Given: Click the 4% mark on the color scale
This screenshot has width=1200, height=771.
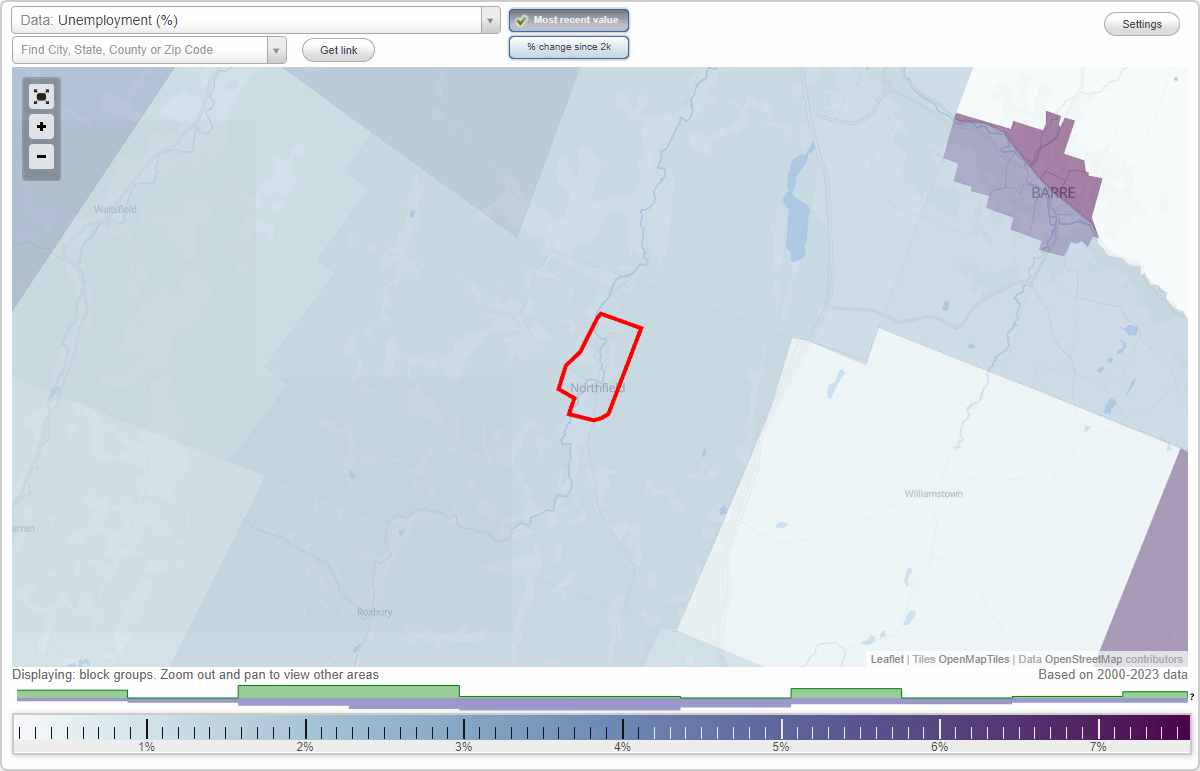Looking at the screenshot, I should [622, 729].
